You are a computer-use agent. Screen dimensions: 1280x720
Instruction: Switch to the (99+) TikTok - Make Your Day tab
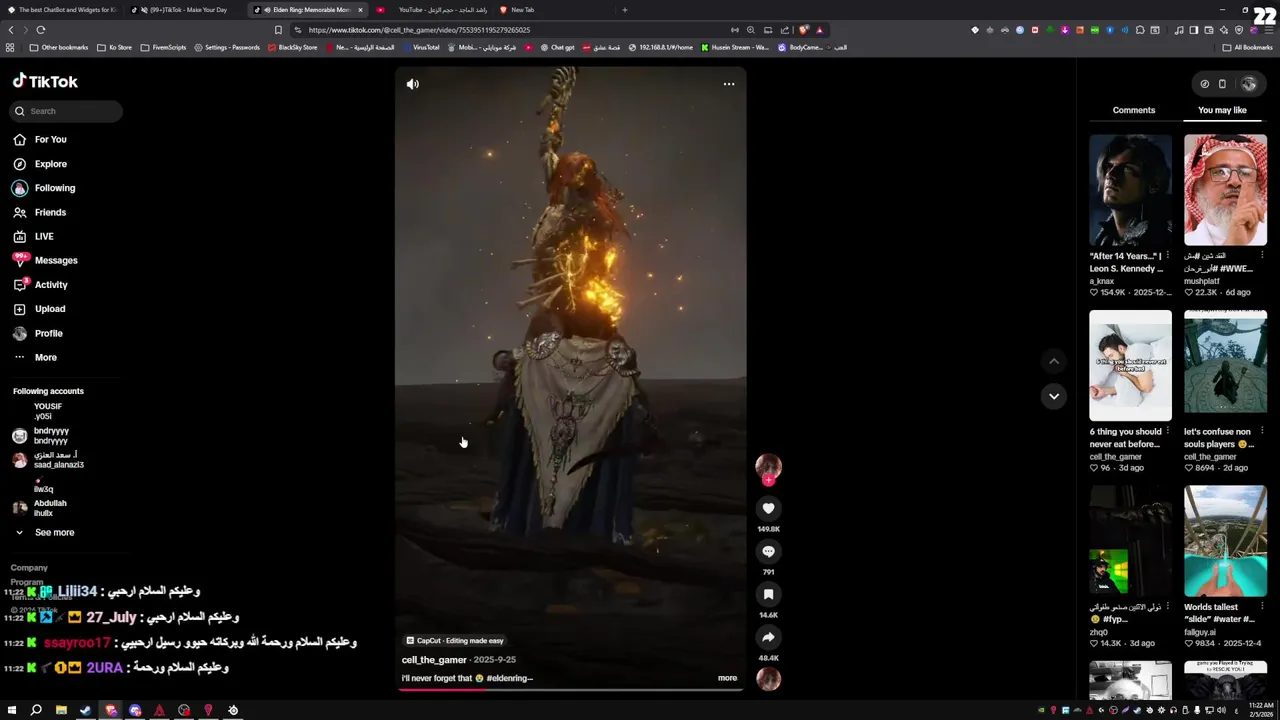tap(183, 10)
